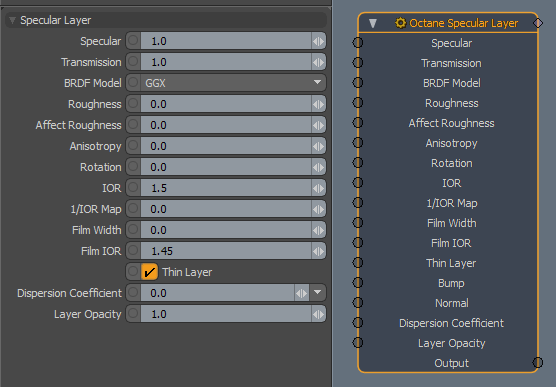Viewport: 556px width, 387px height.
Task: Click the slider arrows on Specular field
Action: pyautogui.click(x=318, y=41)
